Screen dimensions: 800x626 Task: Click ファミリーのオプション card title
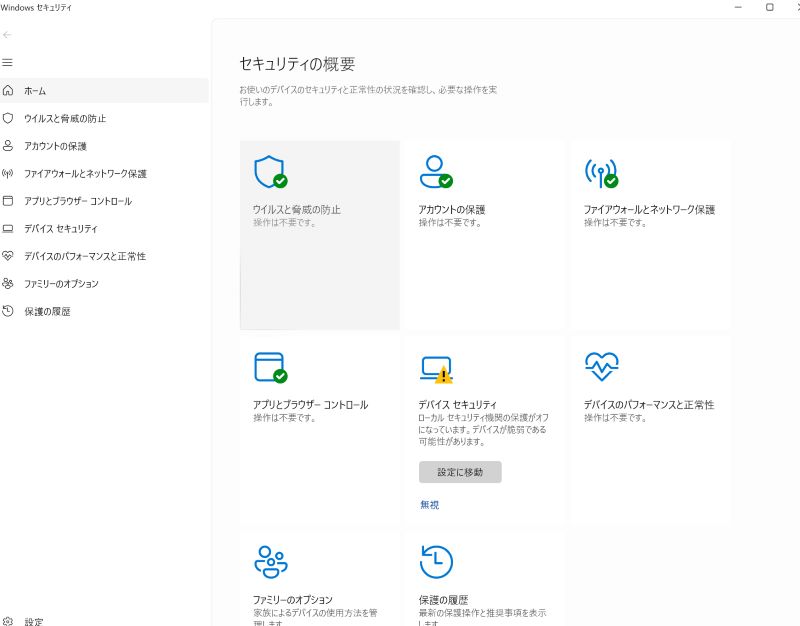pyautogui.click(x=292, y=599)
